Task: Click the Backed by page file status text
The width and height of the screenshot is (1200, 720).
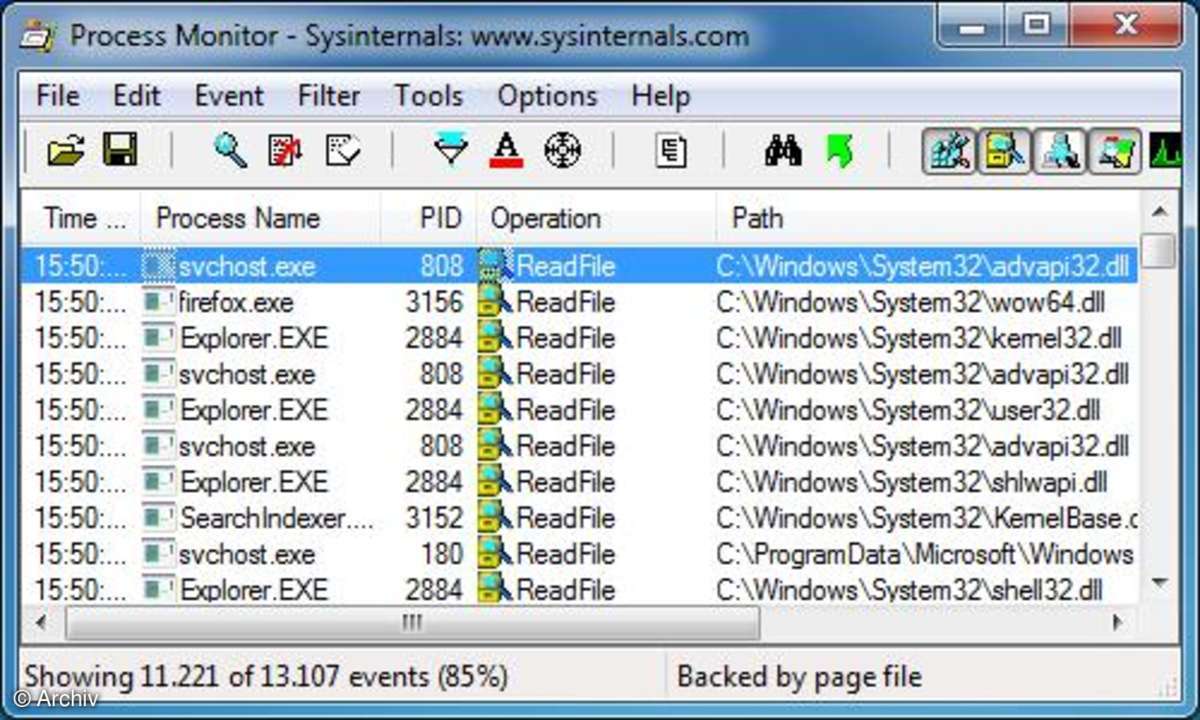Action: (799, 677)
